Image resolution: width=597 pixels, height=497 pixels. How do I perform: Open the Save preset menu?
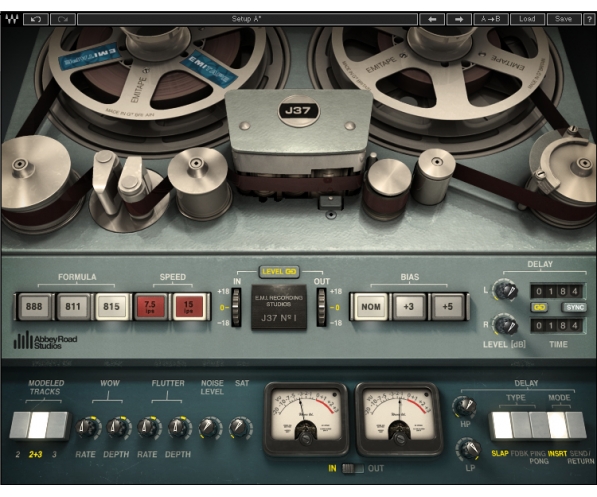pyautogui.click(x=563, y=19)
